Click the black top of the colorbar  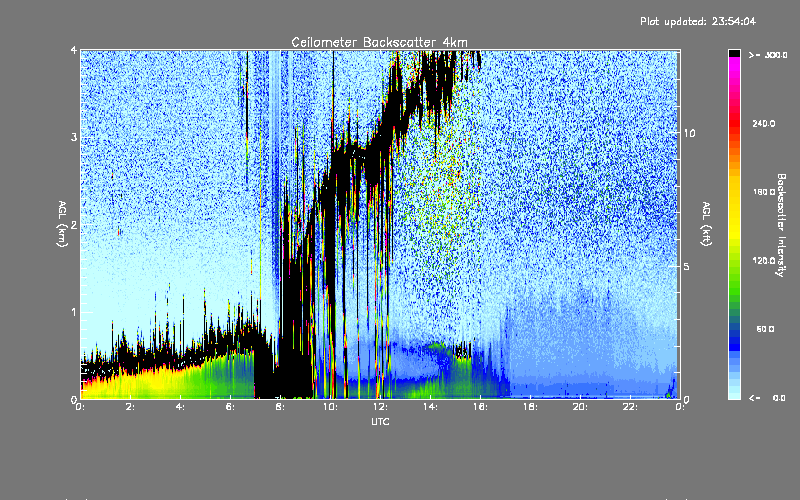[x=734, y=53]
